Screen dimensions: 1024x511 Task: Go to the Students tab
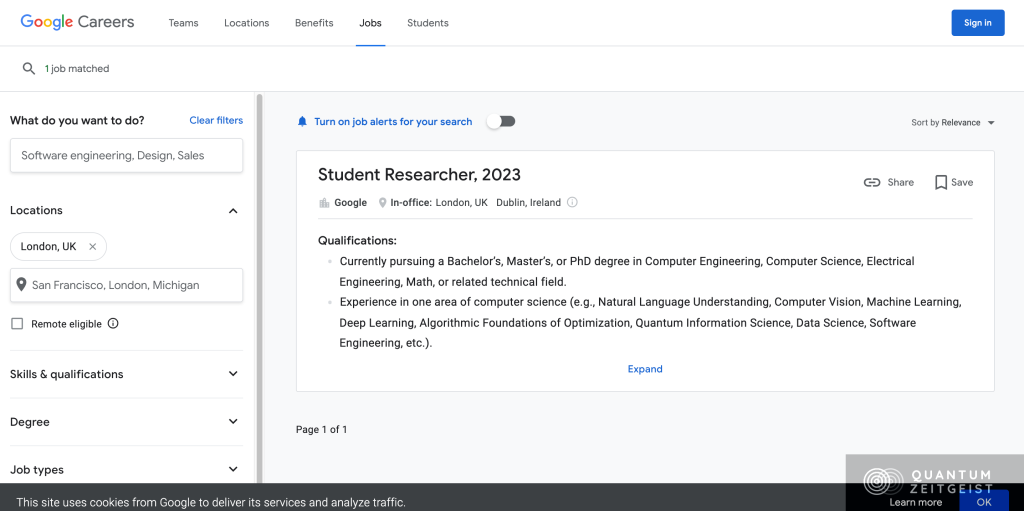pyautogui.click(x=427, y=23)
